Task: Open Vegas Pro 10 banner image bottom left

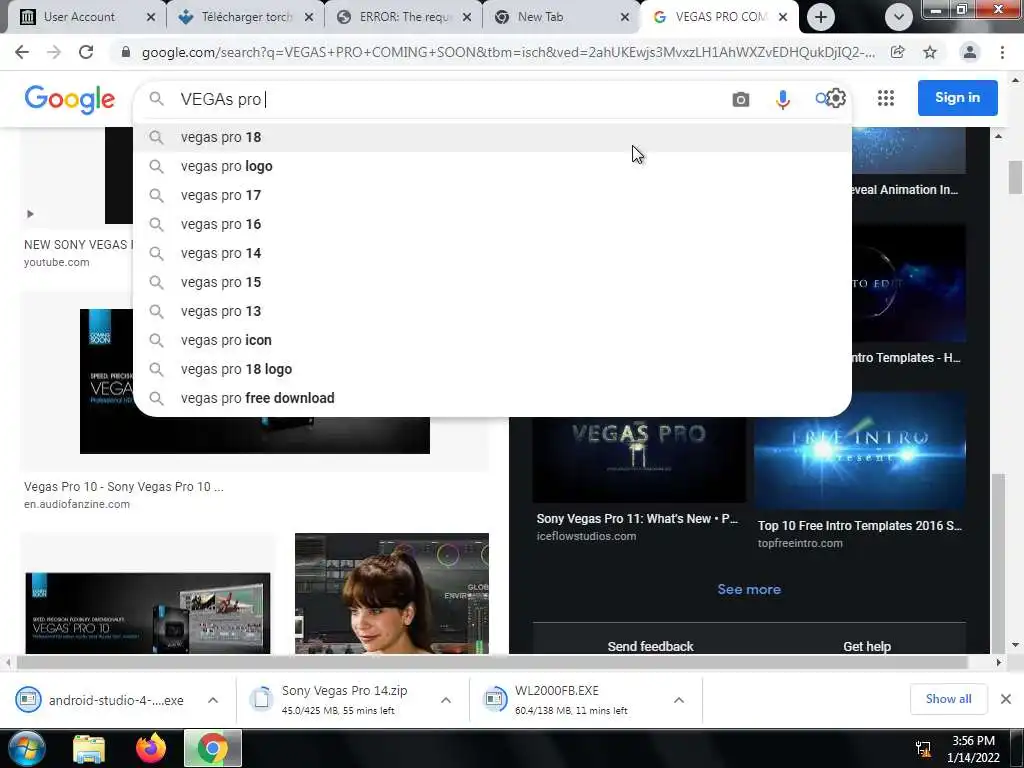Action: (148, 613)
